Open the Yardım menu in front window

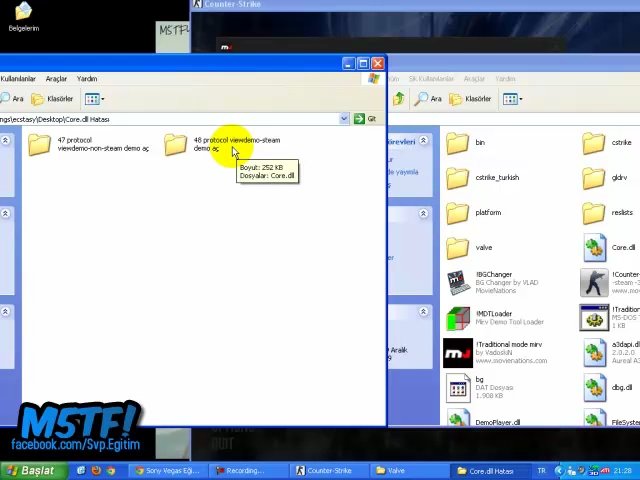pos(87,79)
